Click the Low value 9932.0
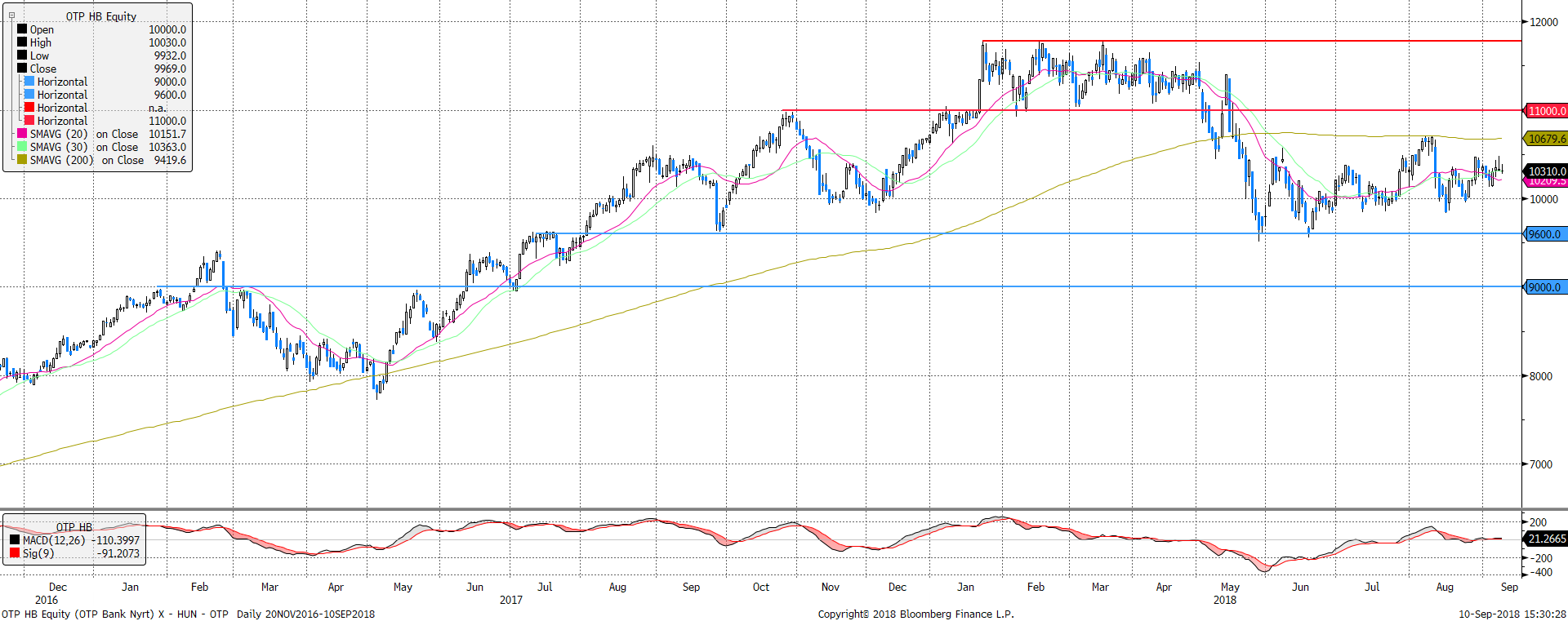1568x621 pixels. point(170,55)
